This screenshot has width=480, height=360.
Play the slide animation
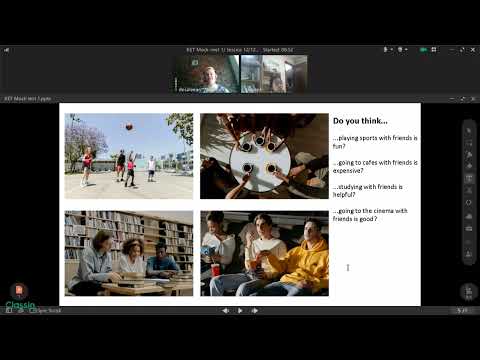pyautogui.click(x=240, y=311)
